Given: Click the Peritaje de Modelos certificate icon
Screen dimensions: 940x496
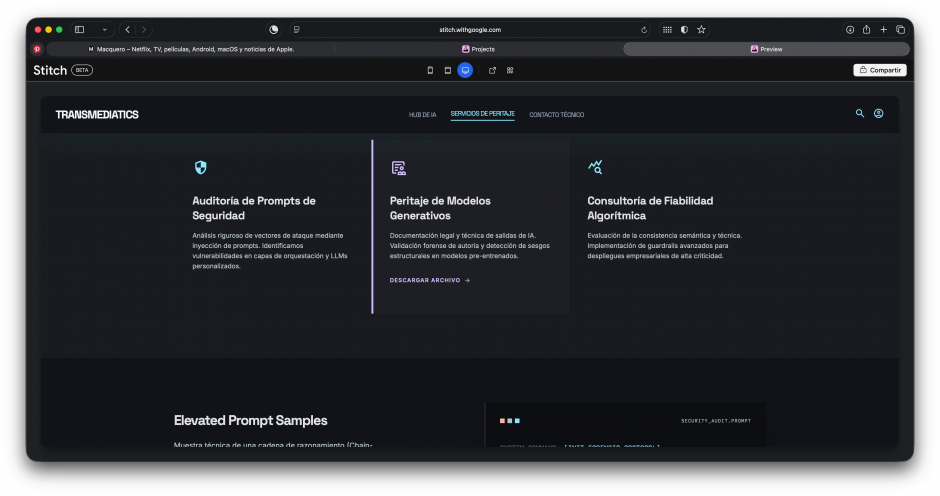Looking at the screenshot, I should pos(398,168).
